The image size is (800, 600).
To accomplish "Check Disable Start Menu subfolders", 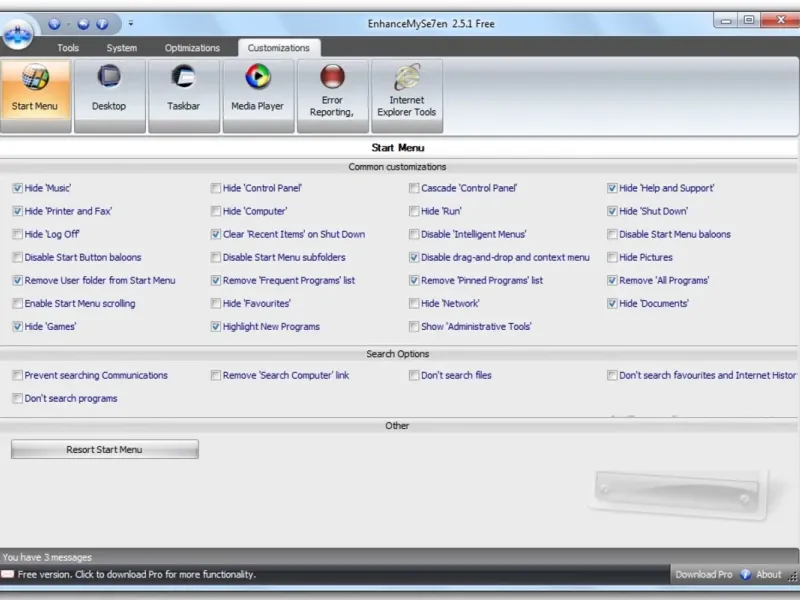I will (x=216, y=257).
